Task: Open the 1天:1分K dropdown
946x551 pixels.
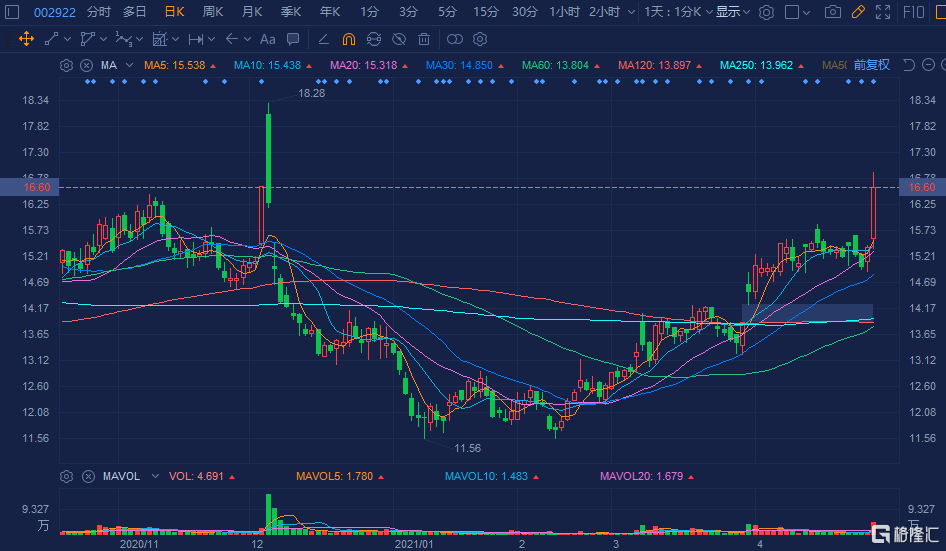Action: (x=679, y=12)
